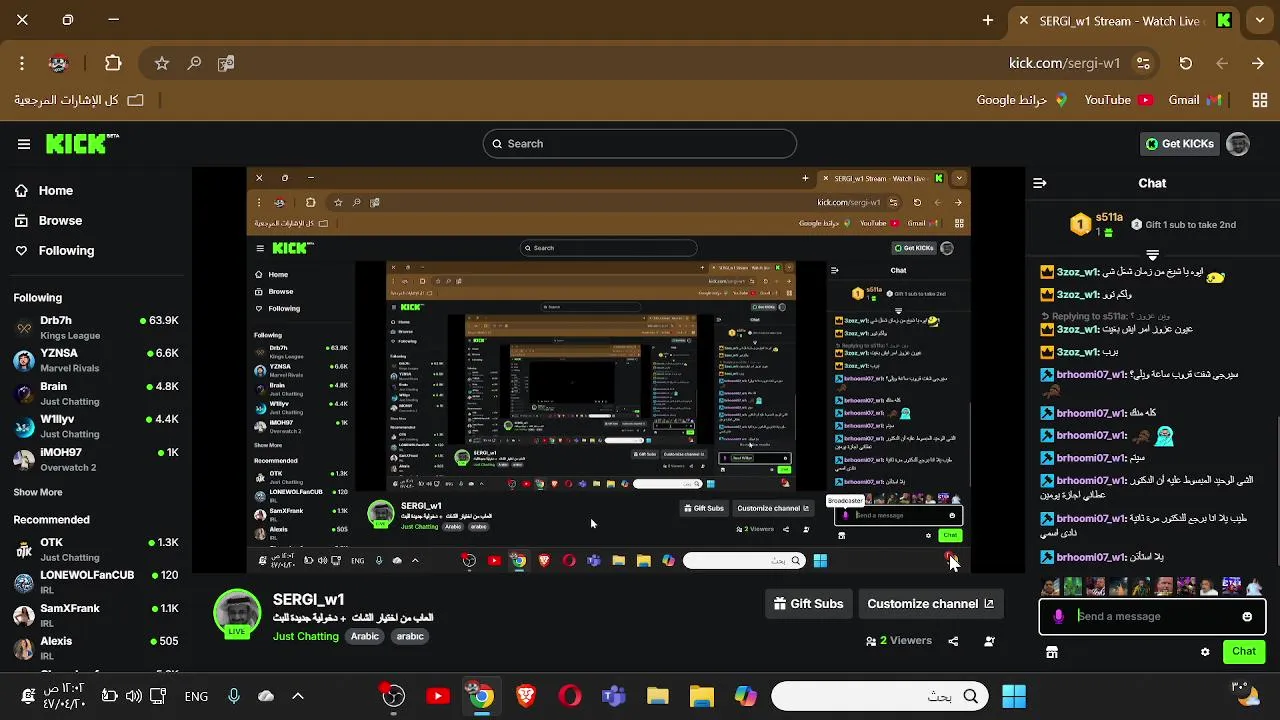Viewport: 1280px width, 720px height.
Task: Open the Chrome three-dot menu
Action: [22, 63]
